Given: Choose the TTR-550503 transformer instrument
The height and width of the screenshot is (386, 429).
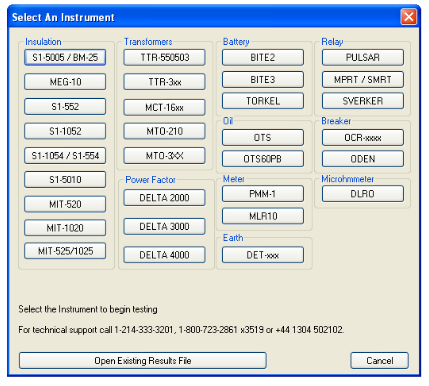Looking at the screenshot, I should (x=164, y=57).
